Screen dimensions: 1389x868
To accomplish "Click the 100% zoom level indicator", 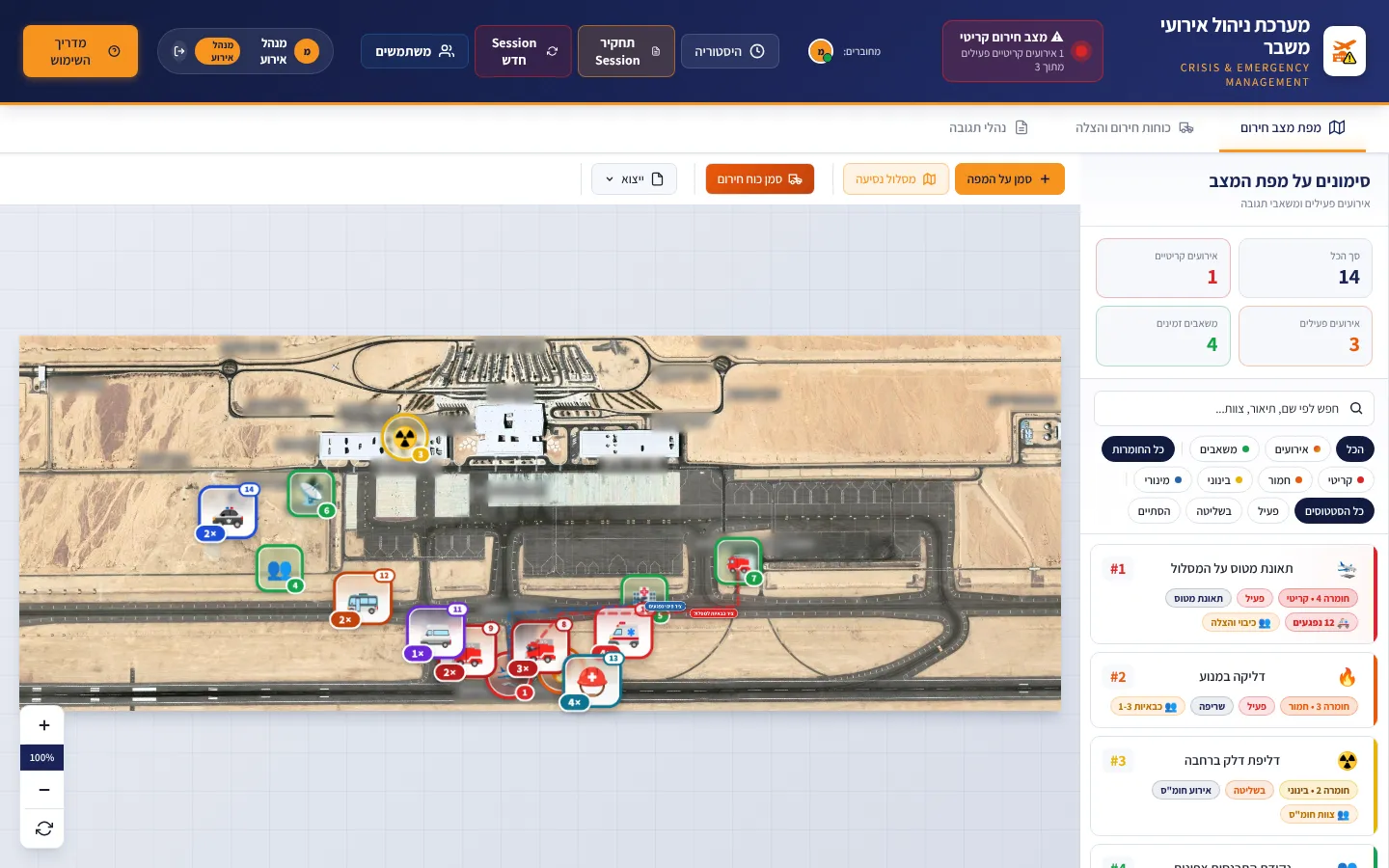I will click(x=42, y=758).
